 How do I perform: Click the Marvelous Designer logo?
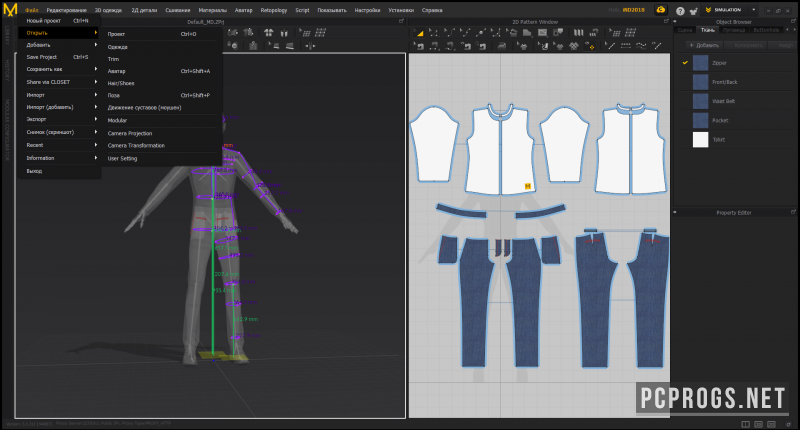10,10
